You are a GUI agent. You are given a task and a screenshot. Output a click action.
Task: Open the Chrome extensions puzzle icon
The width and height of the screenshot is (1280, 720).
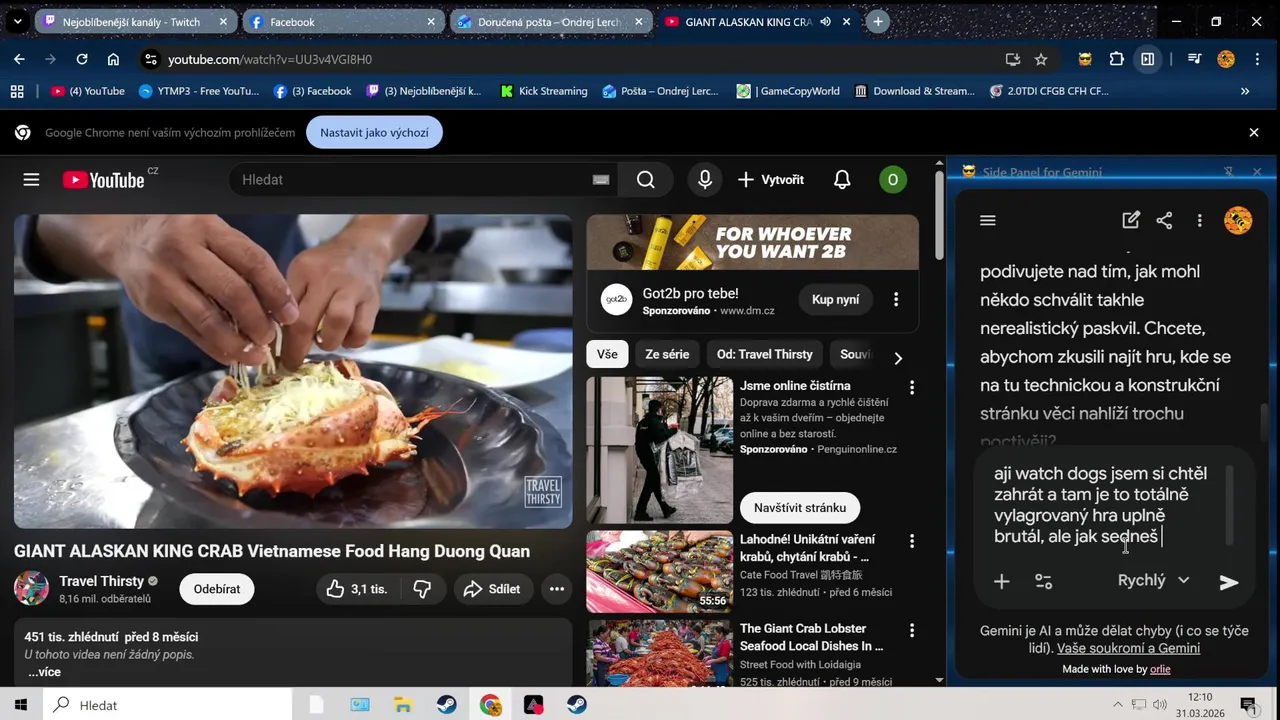(x=1117, y=59)
